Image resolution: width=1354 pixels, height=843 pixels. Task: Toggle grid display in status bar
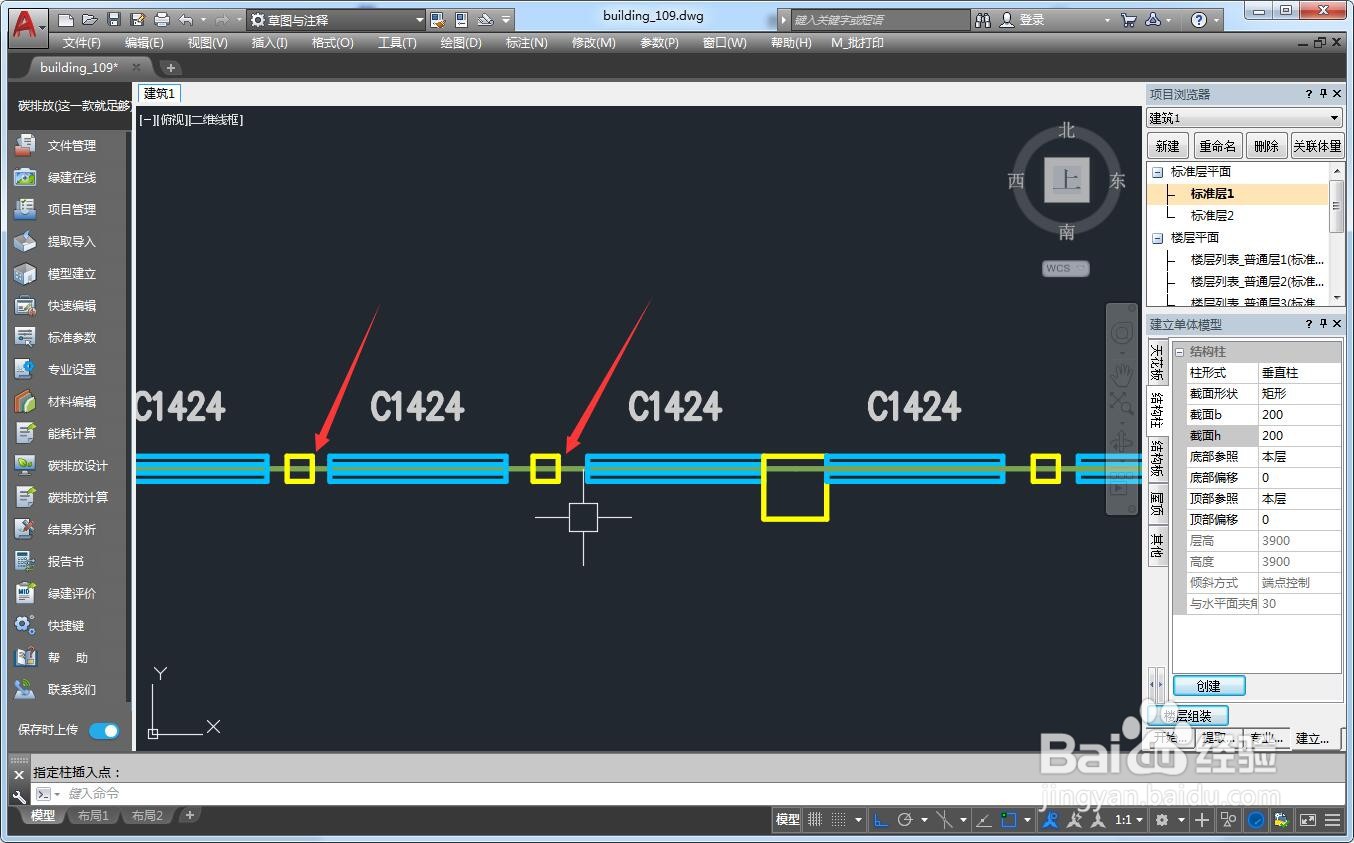pyautogui.click(x=815, y=820)
